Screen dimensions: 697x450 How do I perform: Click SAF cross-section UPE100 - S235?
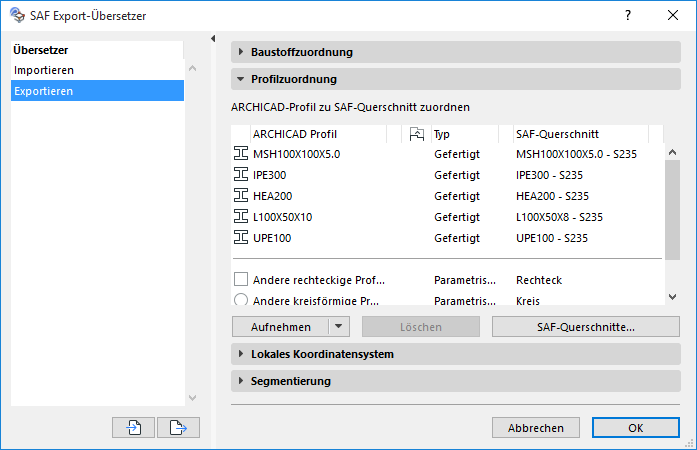tap(552, 238)
